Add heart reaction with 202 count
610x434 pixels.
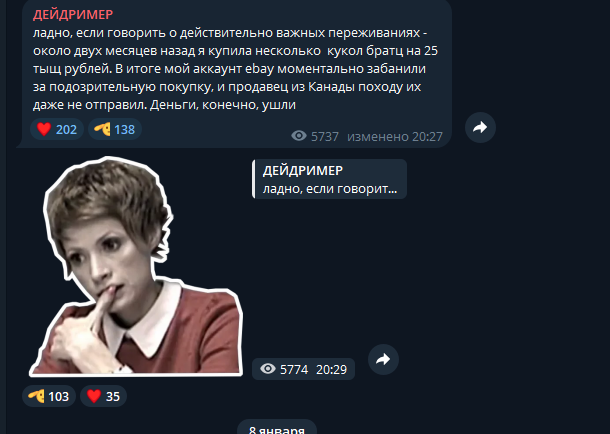click(57, 129)
